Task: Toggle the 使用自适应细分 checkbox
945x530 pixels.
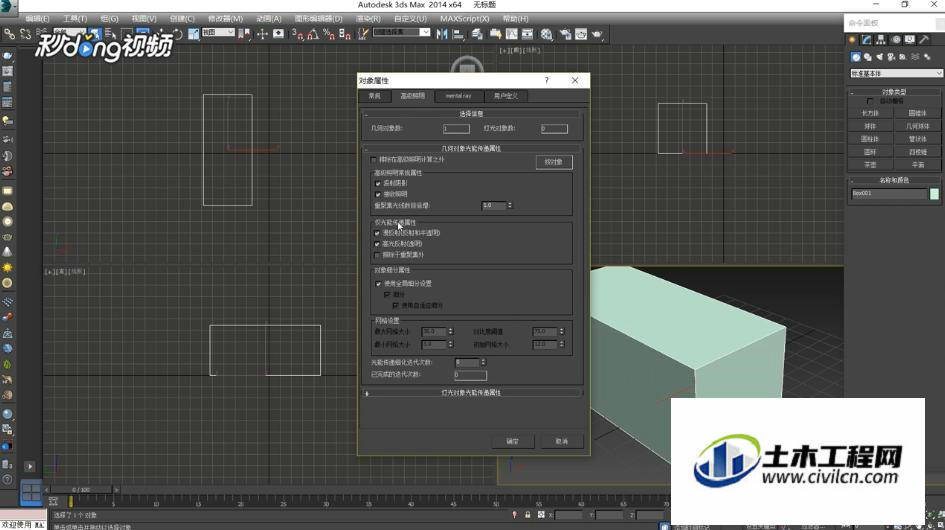Action: (x=395, y=306)
